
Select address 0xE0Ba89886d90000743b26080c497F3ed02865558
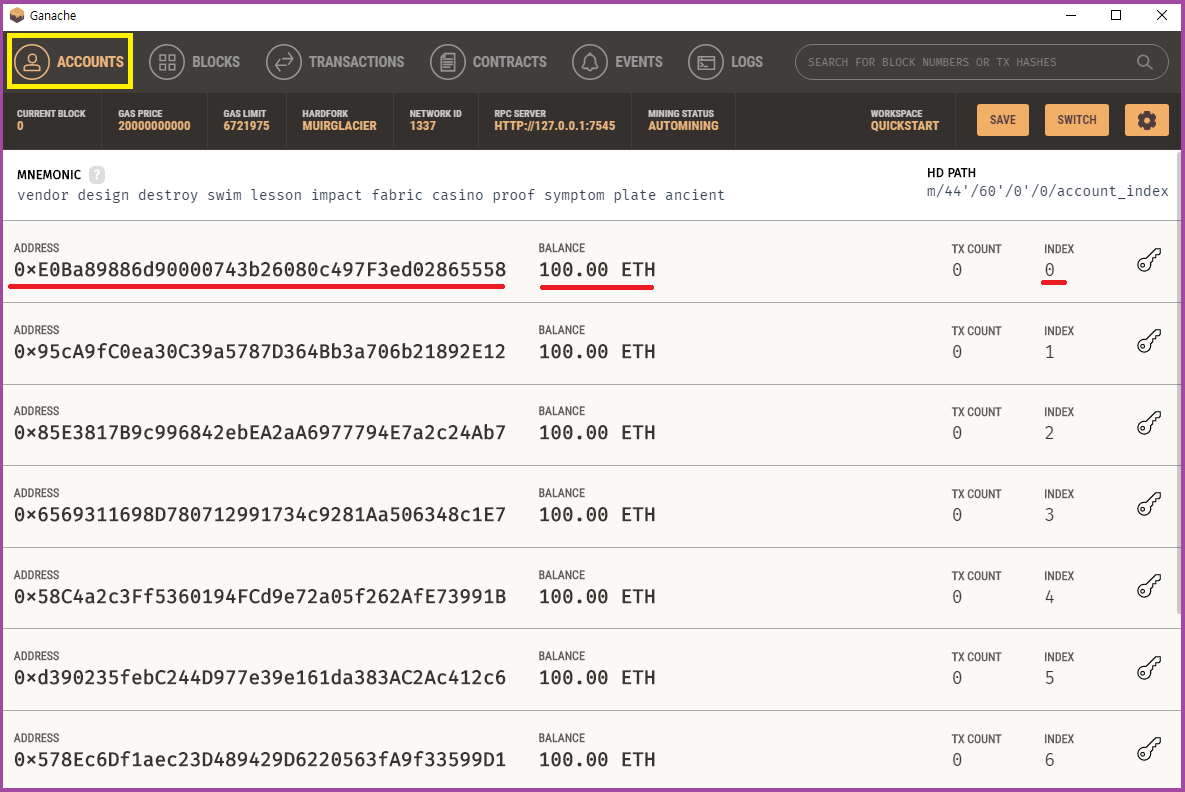tap(260, 270)
